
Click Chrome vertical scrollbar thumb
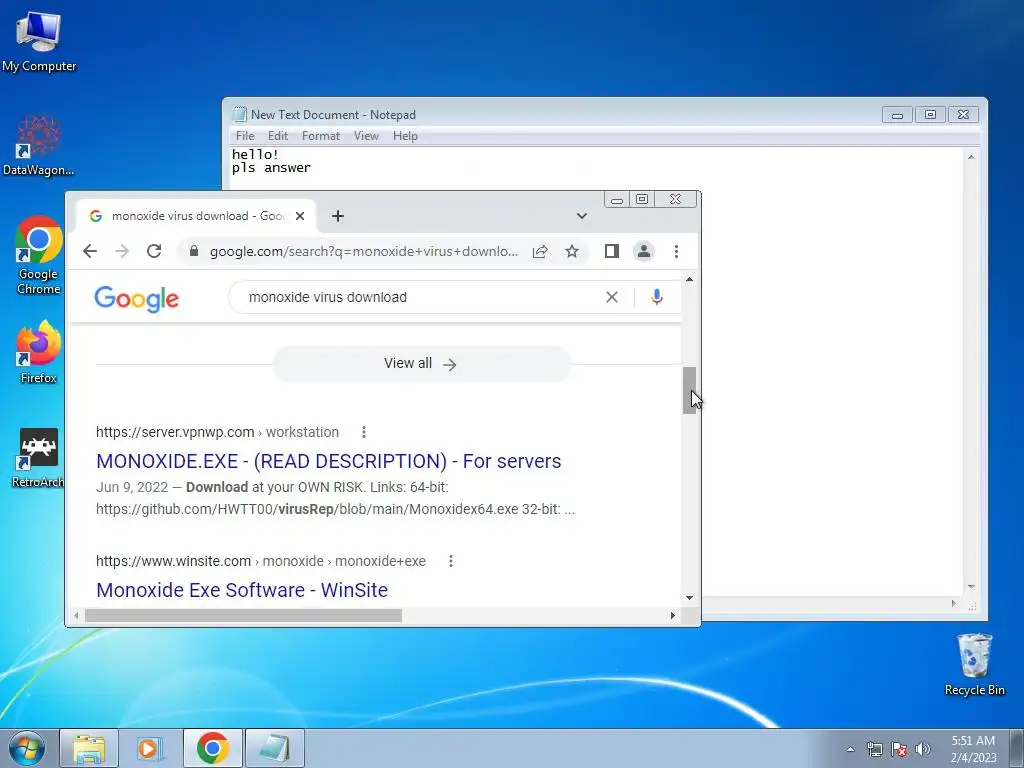(690, 391)
